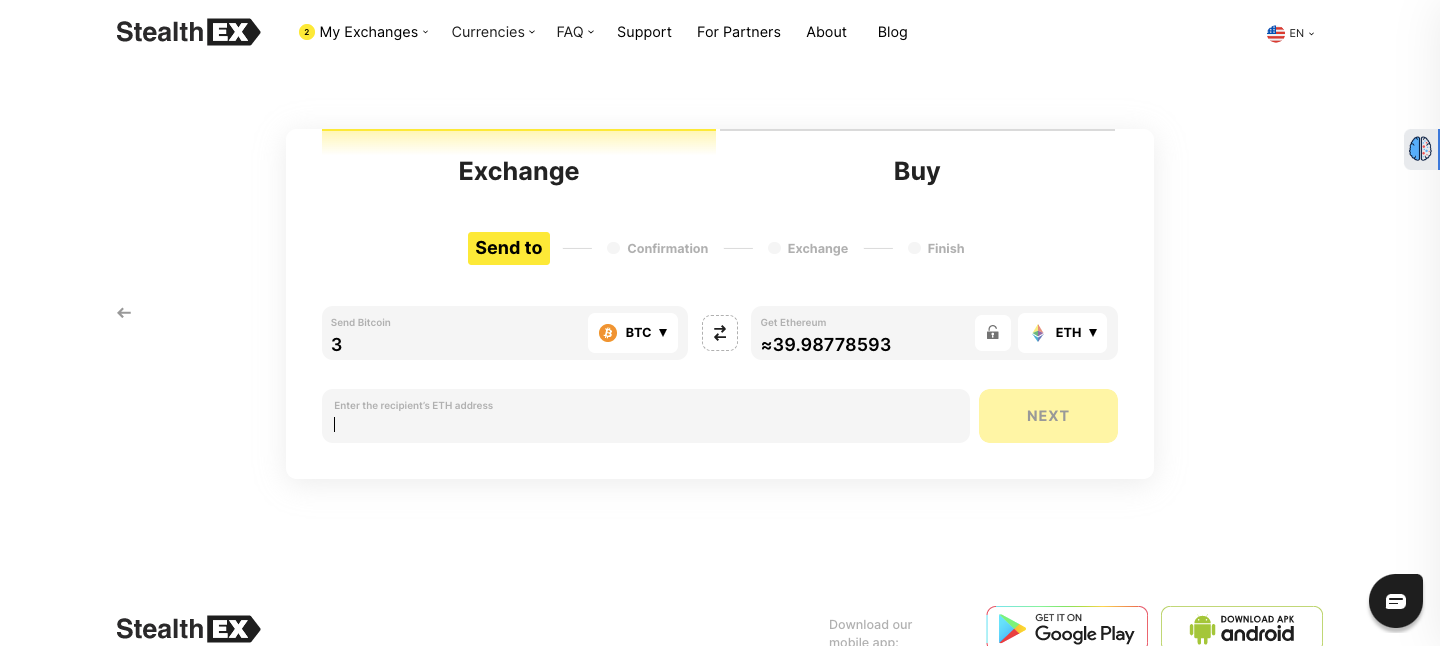Click the recipient's ETH address field
The height and width of the screenshot is (646, 1440).
click(x=646, y=416)
